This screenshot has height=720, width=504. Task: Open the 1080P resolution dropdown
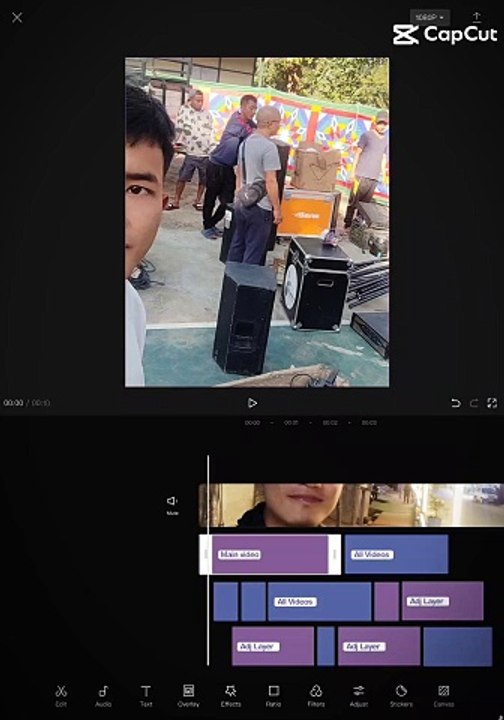430,17
